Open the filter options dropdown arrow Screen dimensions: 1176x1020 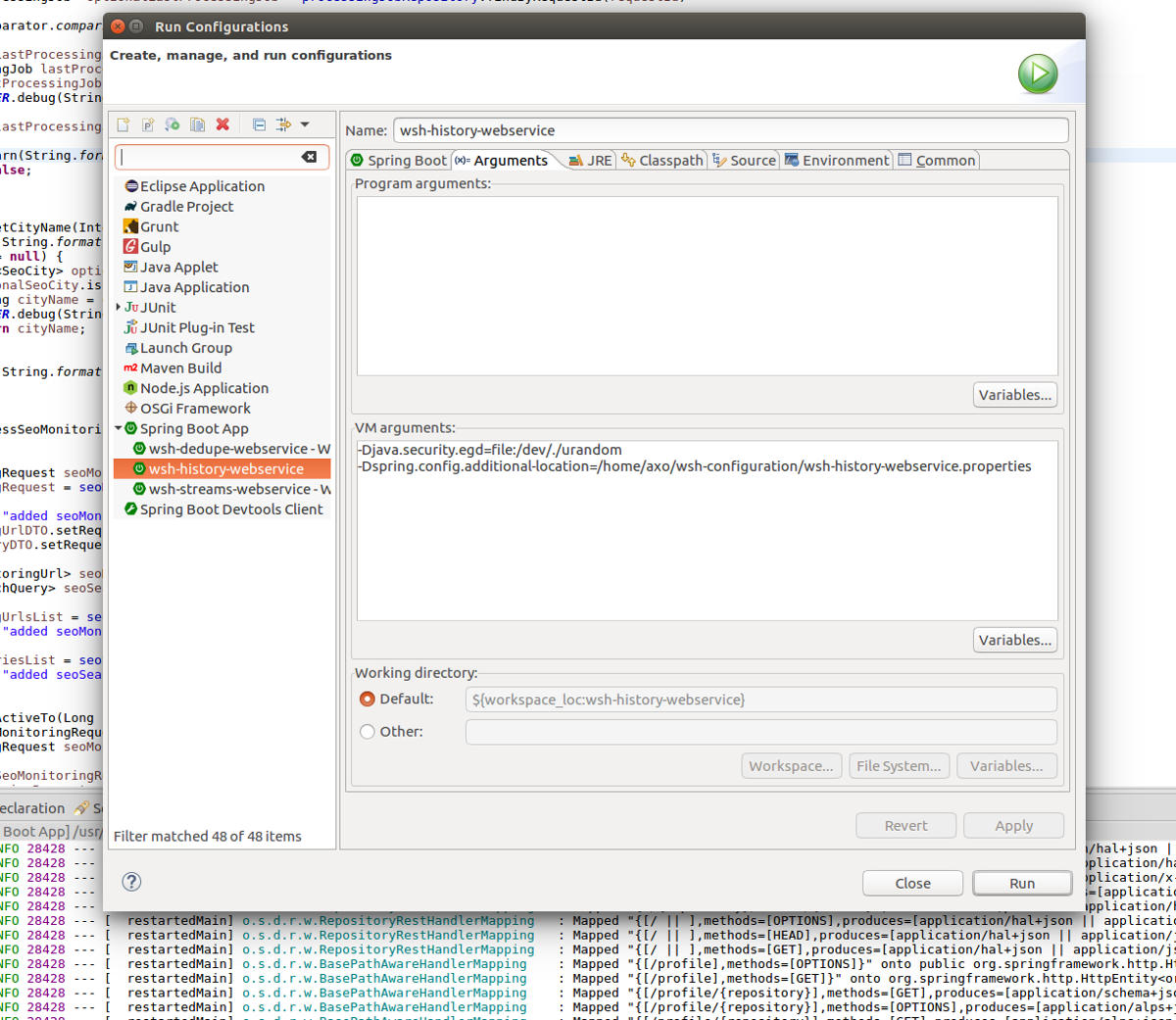tap(305, 124)
